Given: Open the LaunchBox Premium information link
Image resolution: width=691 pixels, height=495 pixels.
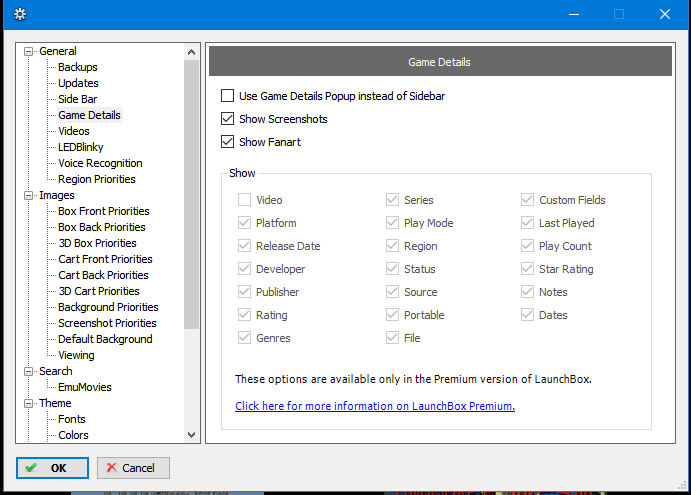Looking at the screenshot, I should [375, 406].
